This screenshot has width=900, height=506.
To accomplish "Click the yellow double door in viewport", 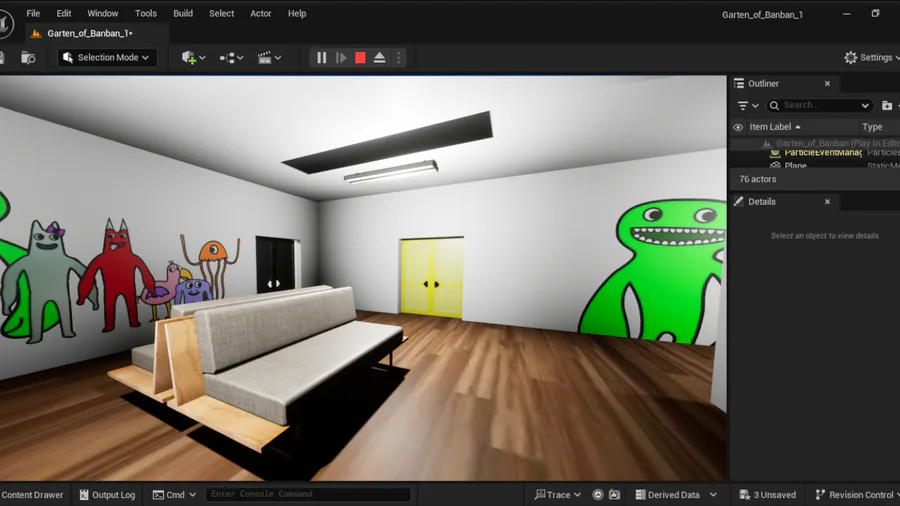I will click(x=432, y=278).
